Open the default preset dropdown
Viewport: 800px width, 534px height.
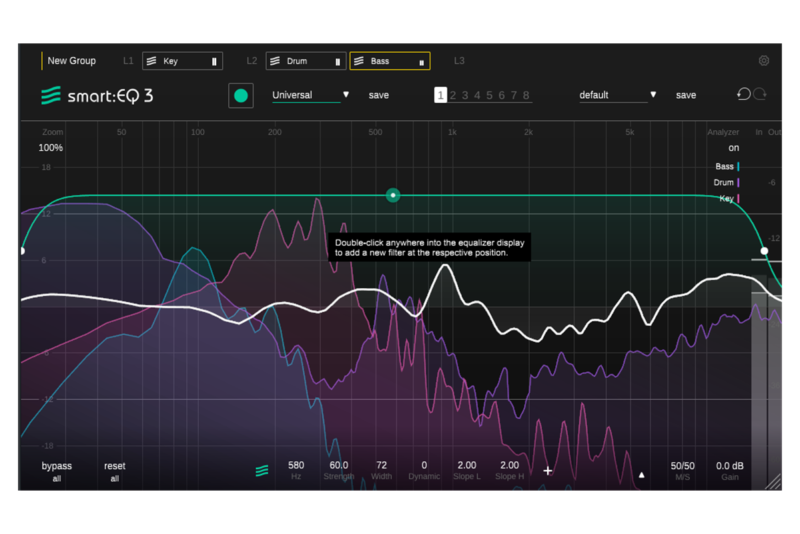point(618,95)
